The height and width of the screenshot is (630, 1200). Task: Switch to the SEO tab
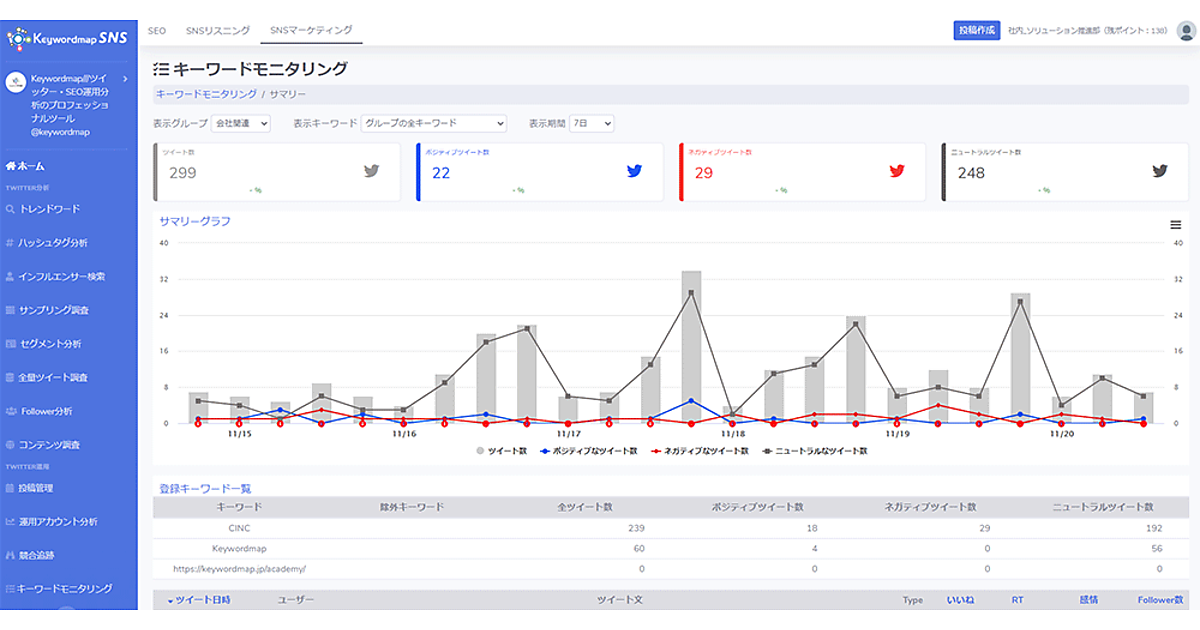tap(157, 31)
